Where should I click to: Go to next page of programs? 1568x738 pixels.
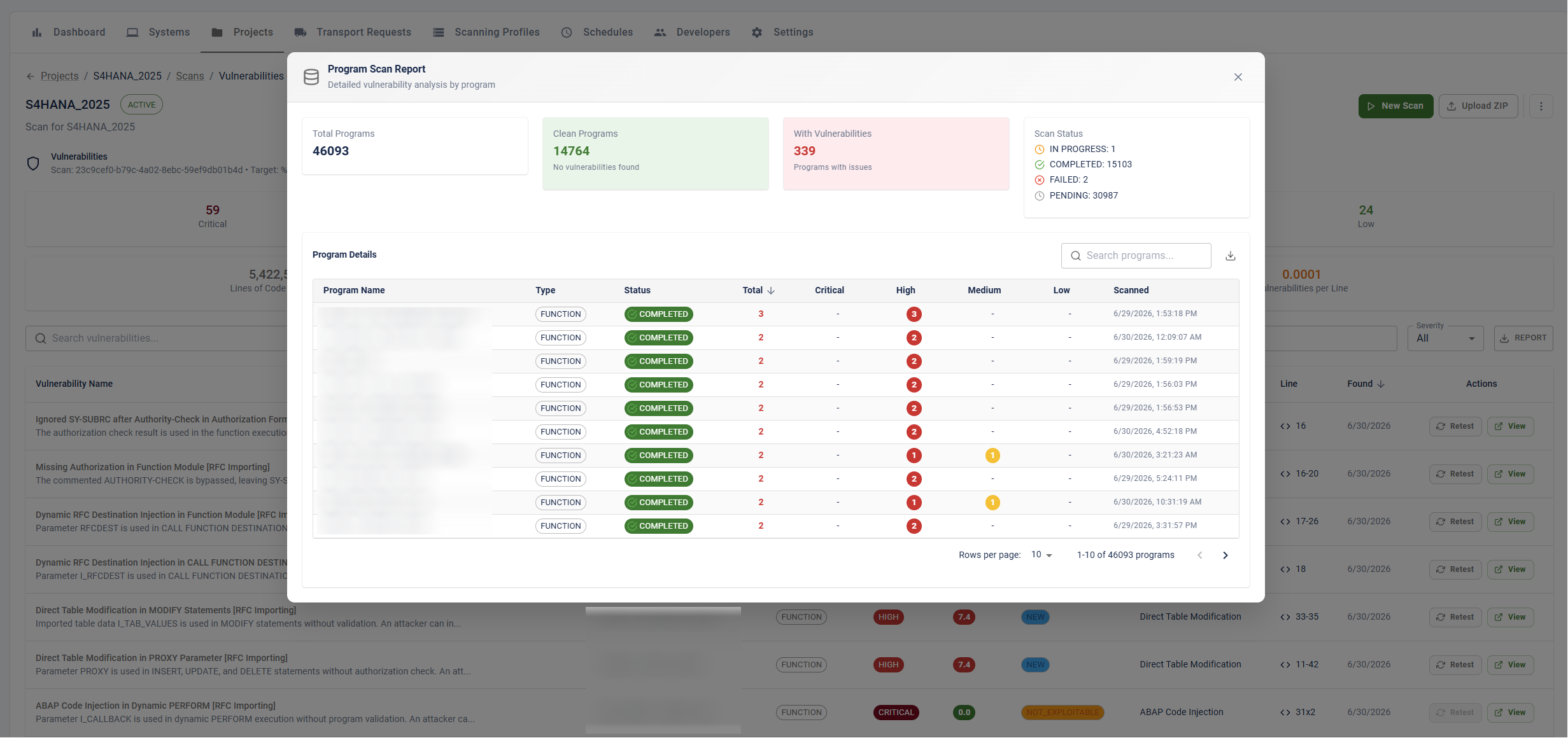click(x=1225, y=555)
